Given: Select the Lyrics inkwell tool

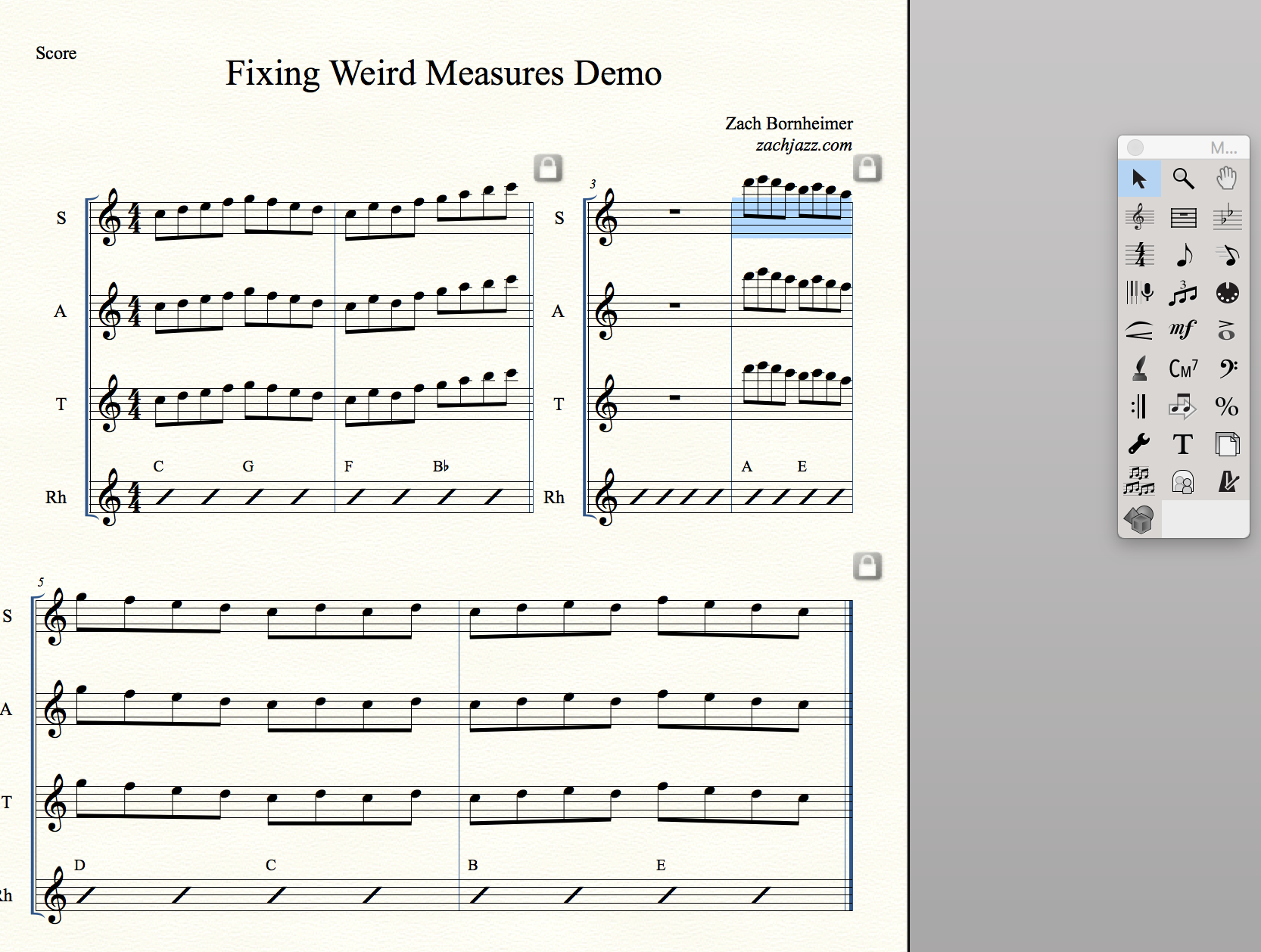Looking at the screenshot, I should click(1139, 369).
